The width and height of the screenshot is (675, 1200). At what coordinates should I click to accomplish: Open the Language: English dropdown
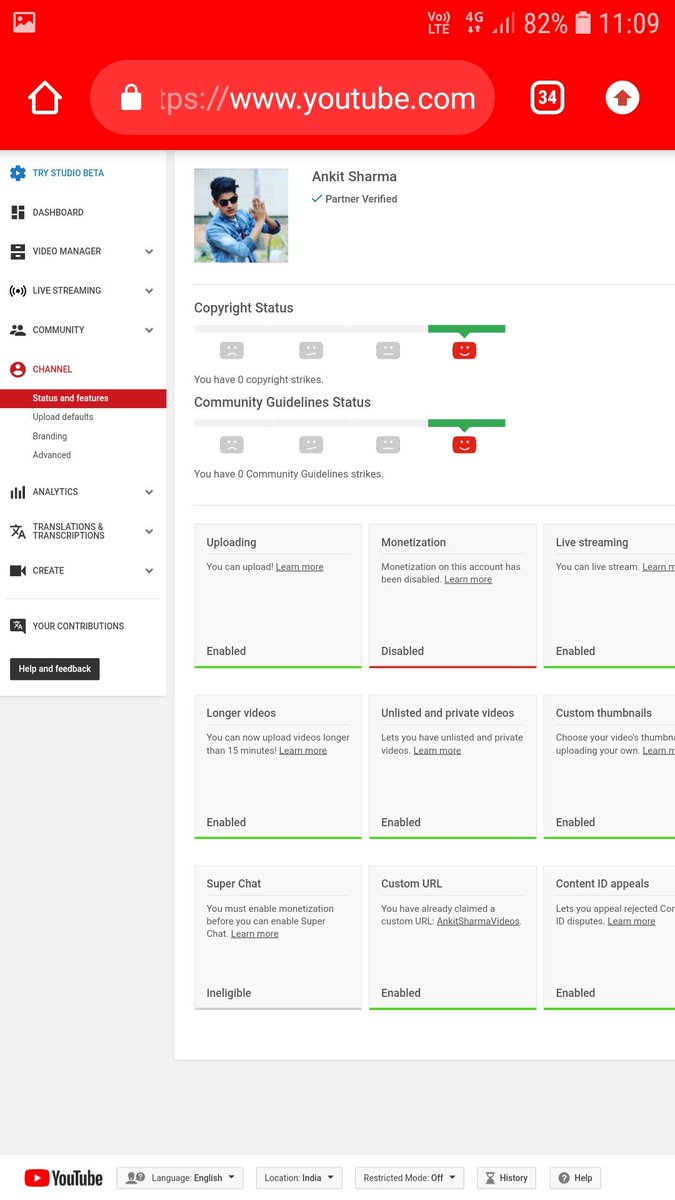180,1178
